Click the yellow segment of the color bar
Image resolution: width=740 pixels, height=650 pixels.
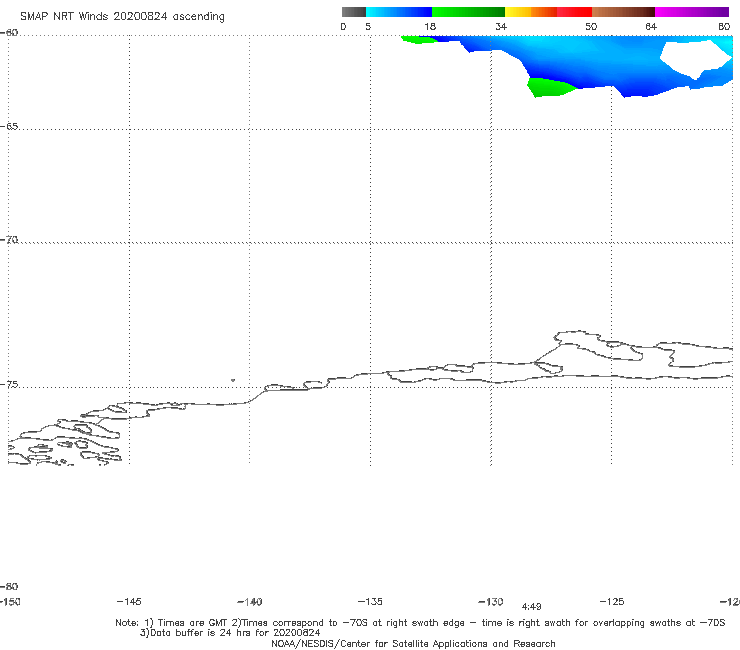518,12
